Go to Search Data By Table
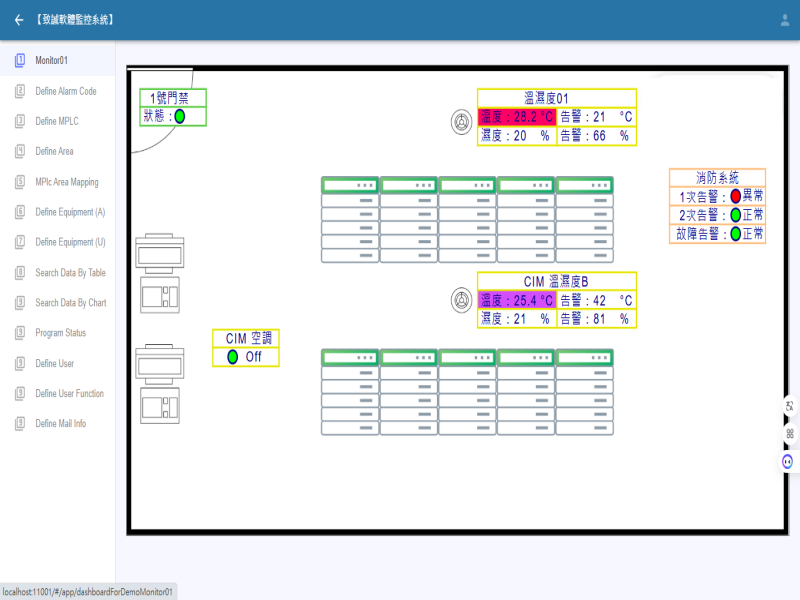The image size is (800, 600). point(58,272)
